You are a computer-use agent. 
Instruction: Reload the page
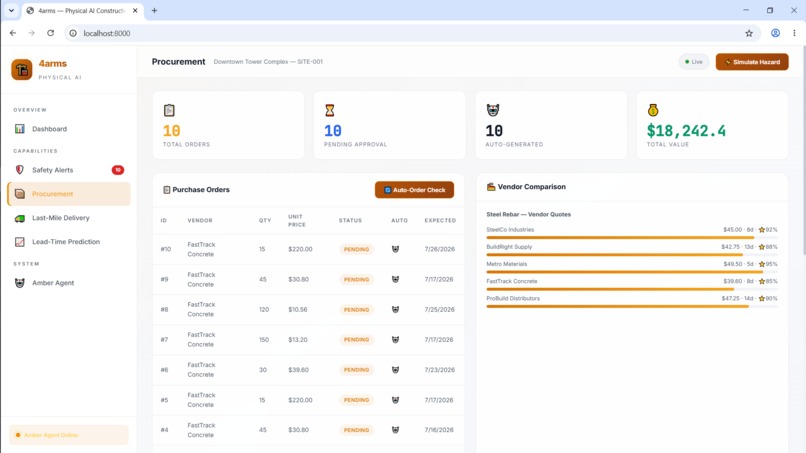(50, 33)
